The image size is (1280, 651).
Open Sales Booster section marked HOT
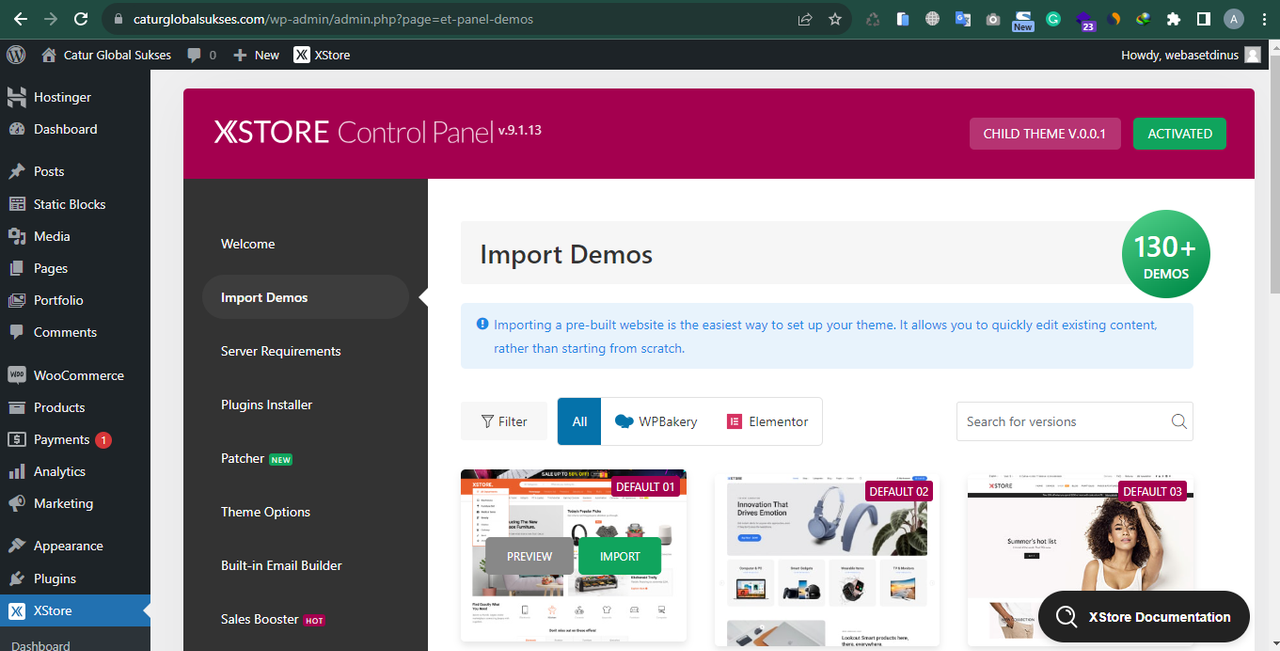273,619
